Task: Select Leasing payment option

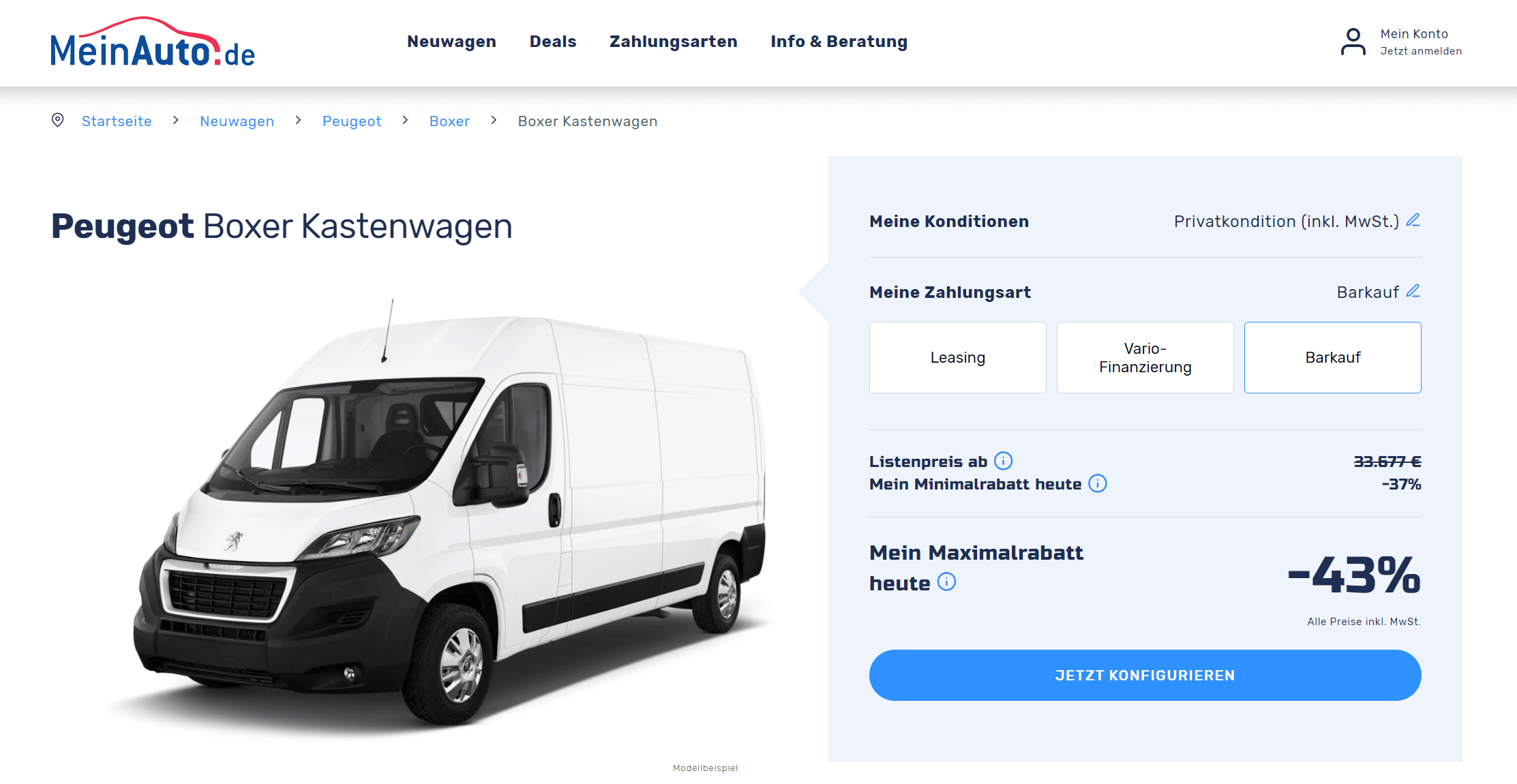Action: [x=957, y=357]
